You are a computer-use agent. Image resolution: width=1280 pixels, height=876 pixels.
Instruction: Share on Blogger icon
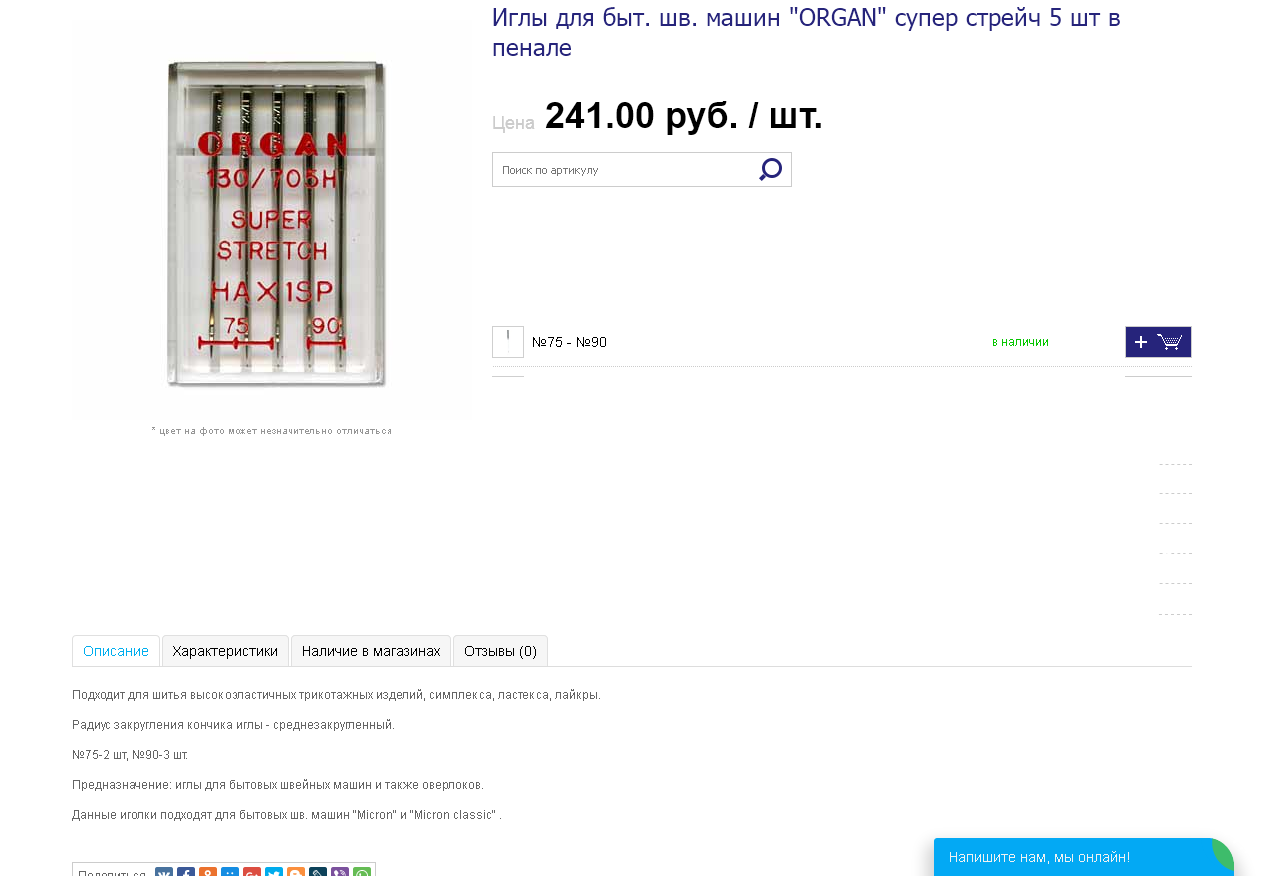tap(296, 872)
